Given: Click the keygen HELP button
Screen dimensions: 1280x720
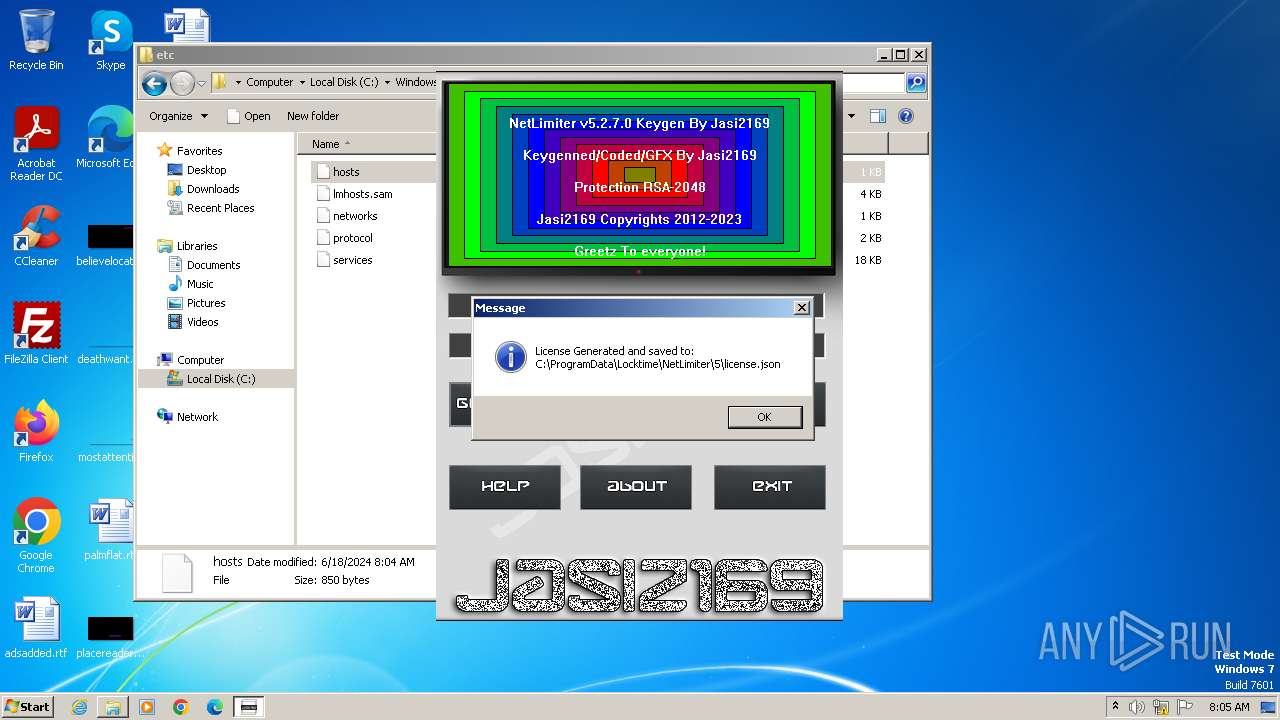Looking at the screenshot, I should pyautogui.click(x=505, y=487).
